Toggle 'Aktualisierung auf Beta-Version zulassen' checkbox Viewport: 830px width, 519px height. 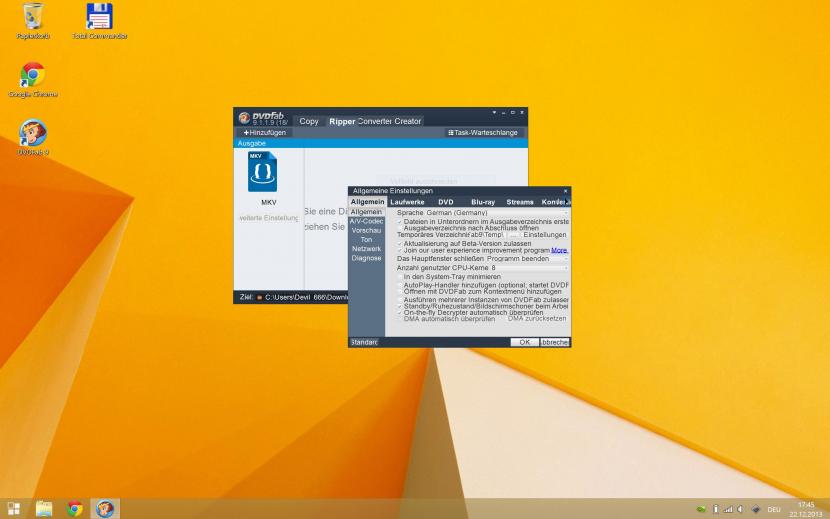(400, 244)
